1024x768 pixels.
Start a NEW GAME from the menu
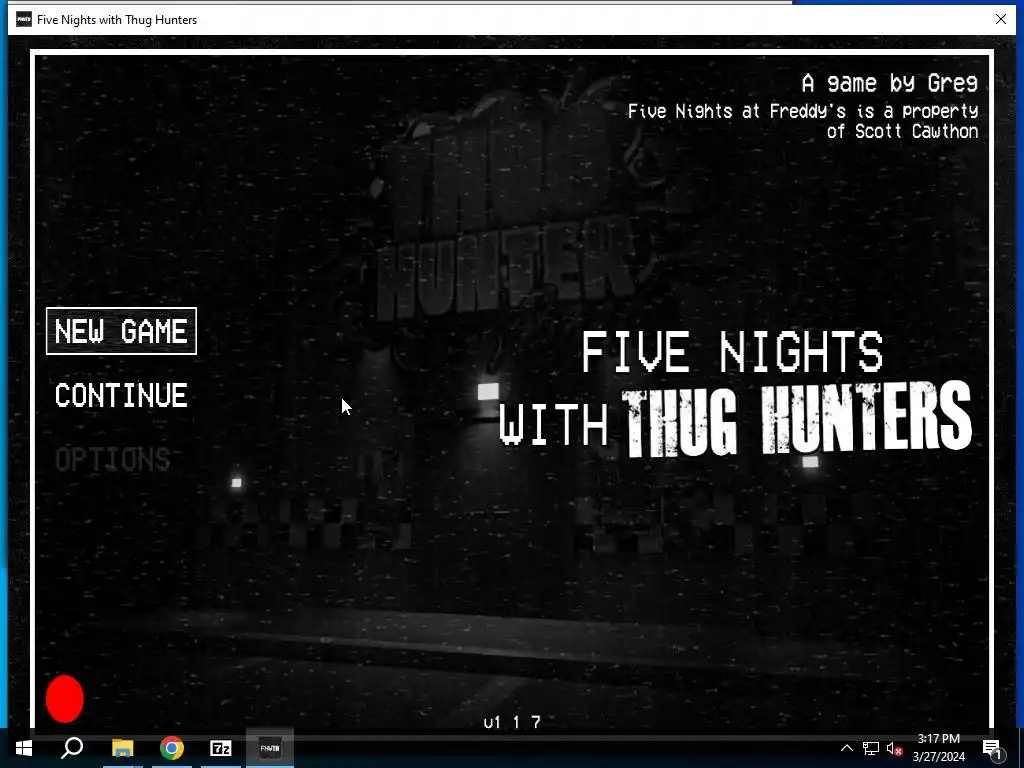[x=121, y=331]
